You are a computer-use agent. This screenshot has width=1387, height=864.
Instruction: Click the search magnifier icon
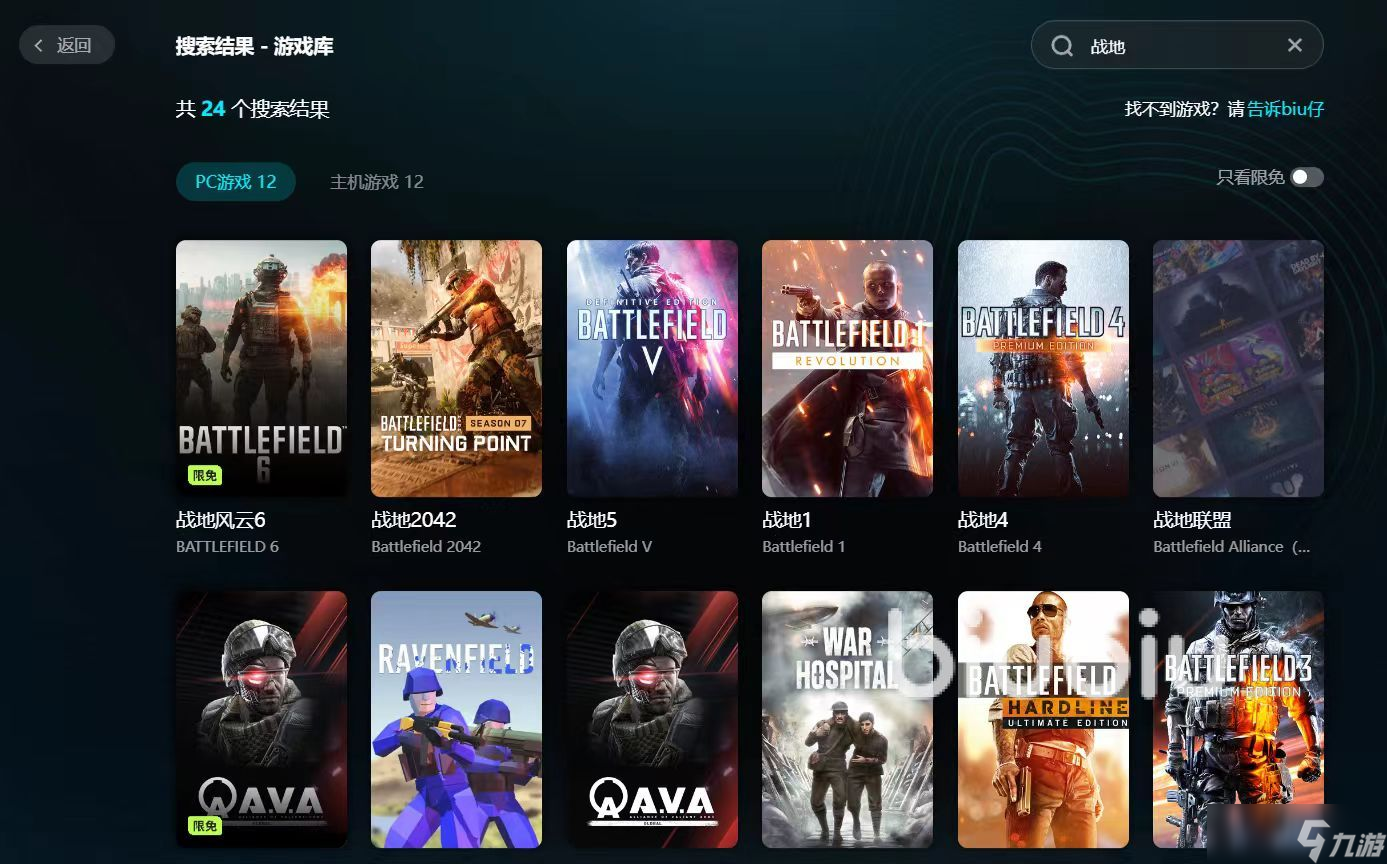tap(1062, 46)
